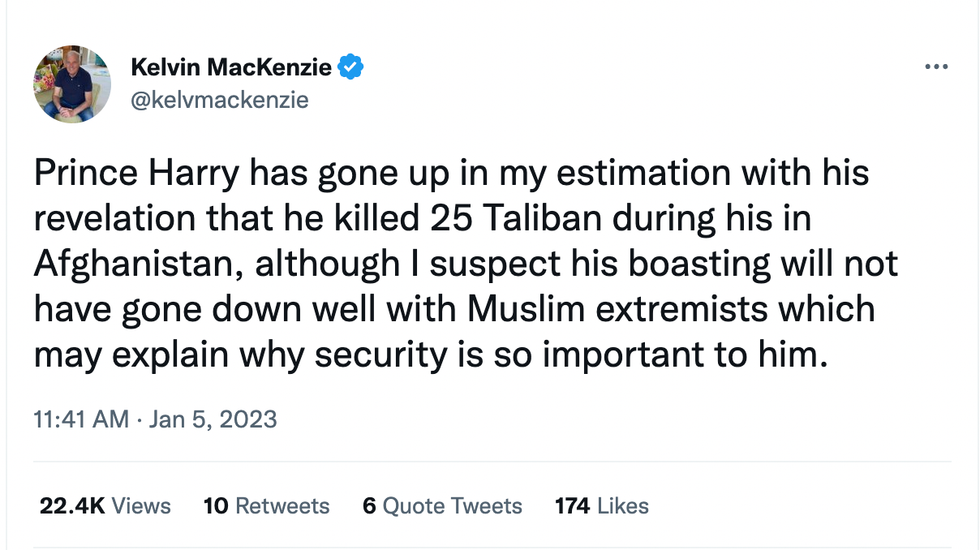
Task: View the 22.4K Views count
Action: [x=105, y=506]
